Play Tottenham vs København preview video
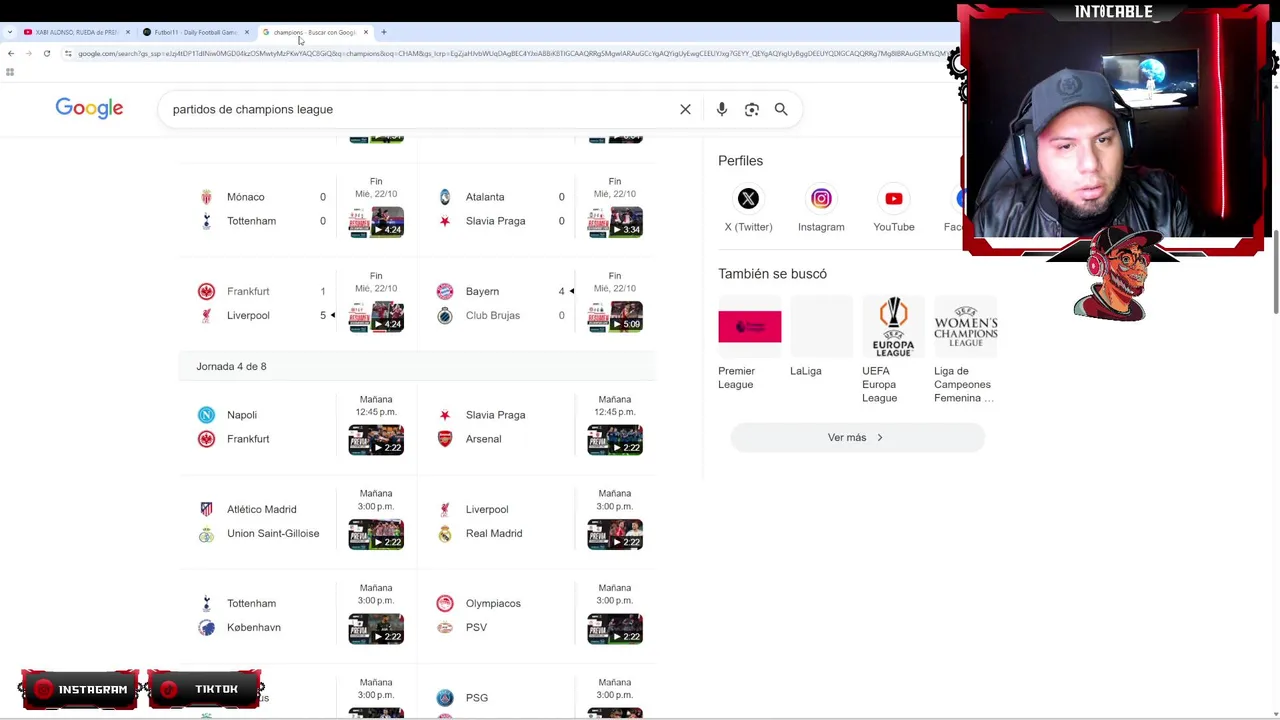 [x=376, y=628]
